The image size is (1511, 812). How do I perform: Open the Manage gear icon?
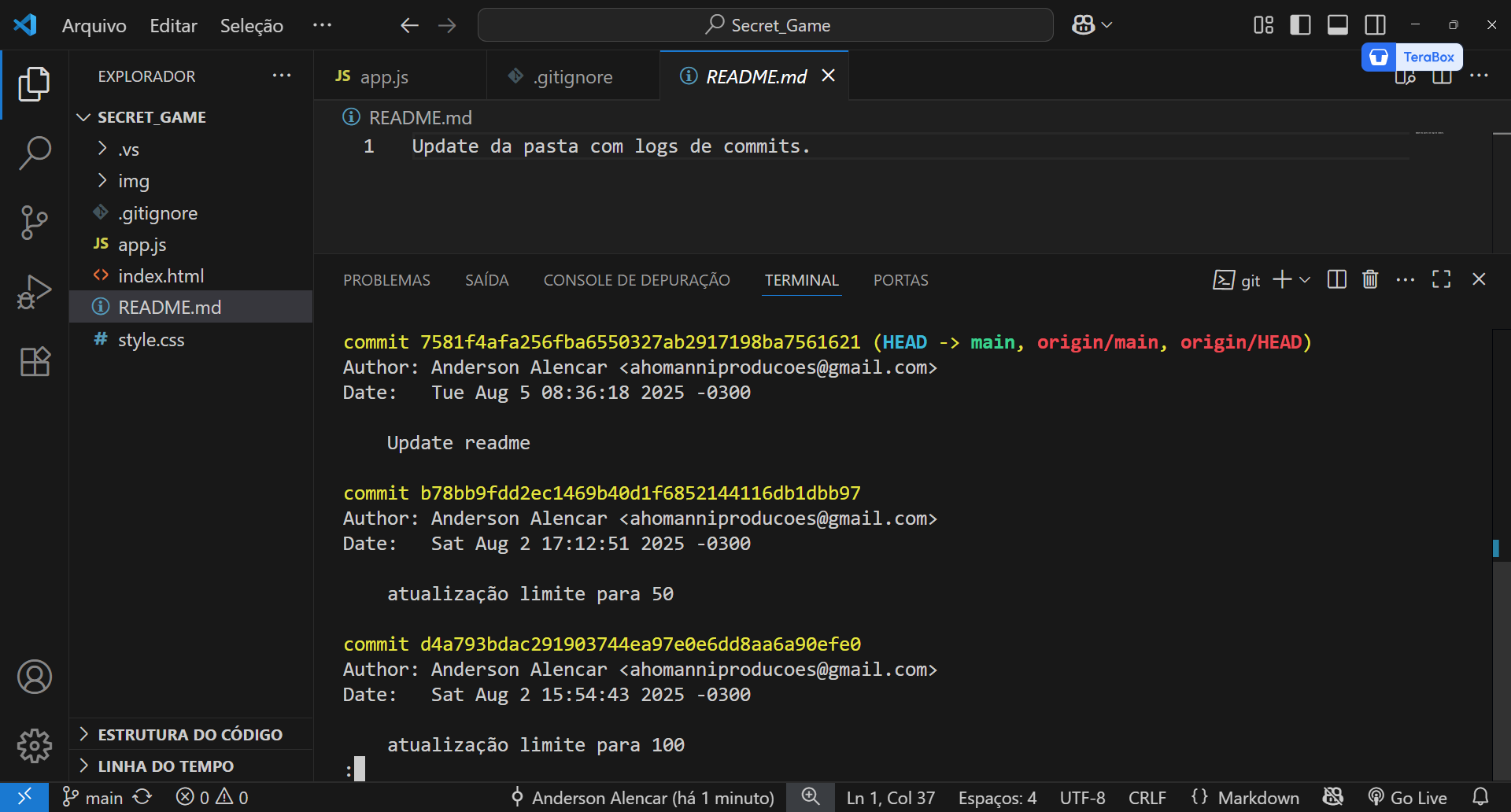click(x=34, y=745)
